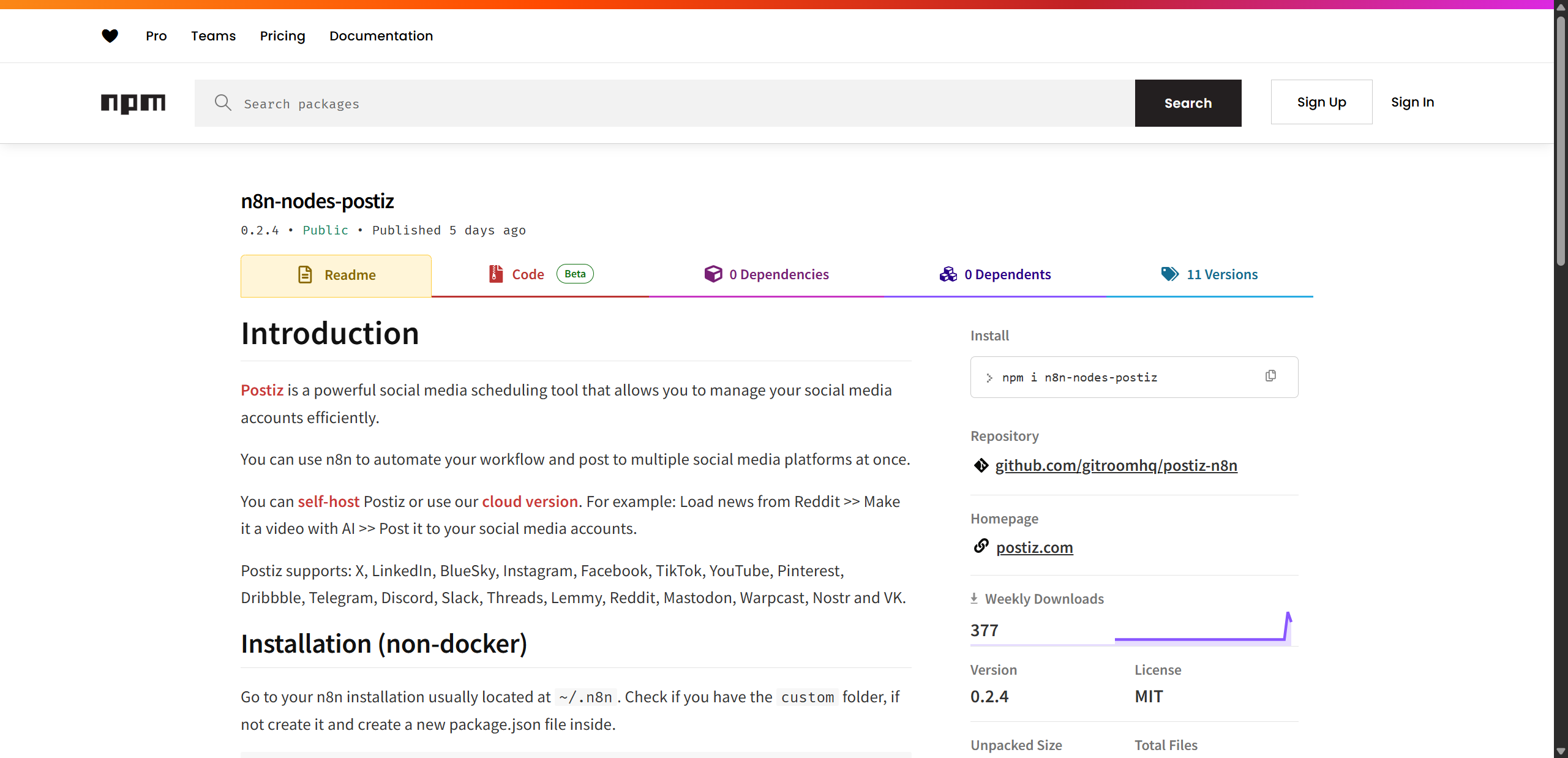Click the weekly downloads arrow icon

974,598
